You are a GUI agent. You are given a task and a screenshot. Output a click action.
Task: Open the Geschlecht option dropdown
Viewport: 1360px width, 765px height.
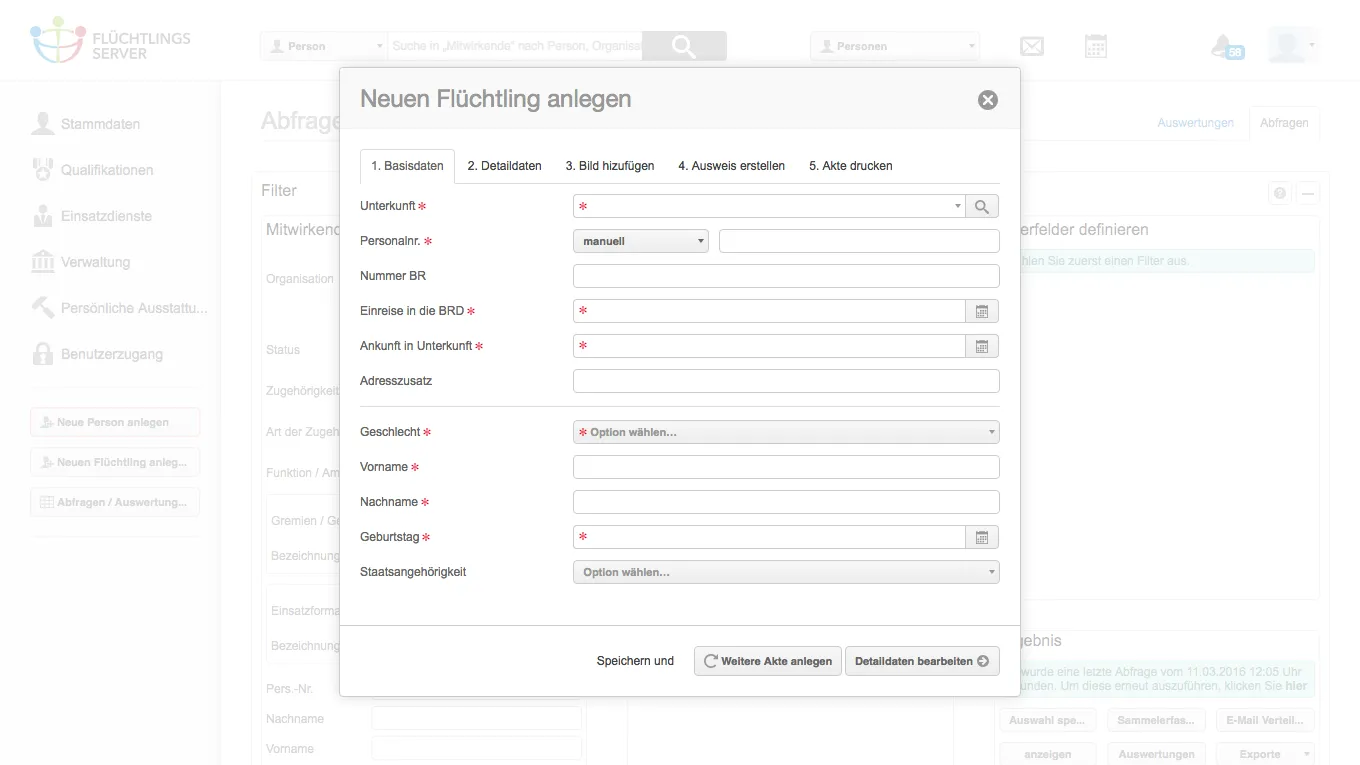tap(786, 432)
